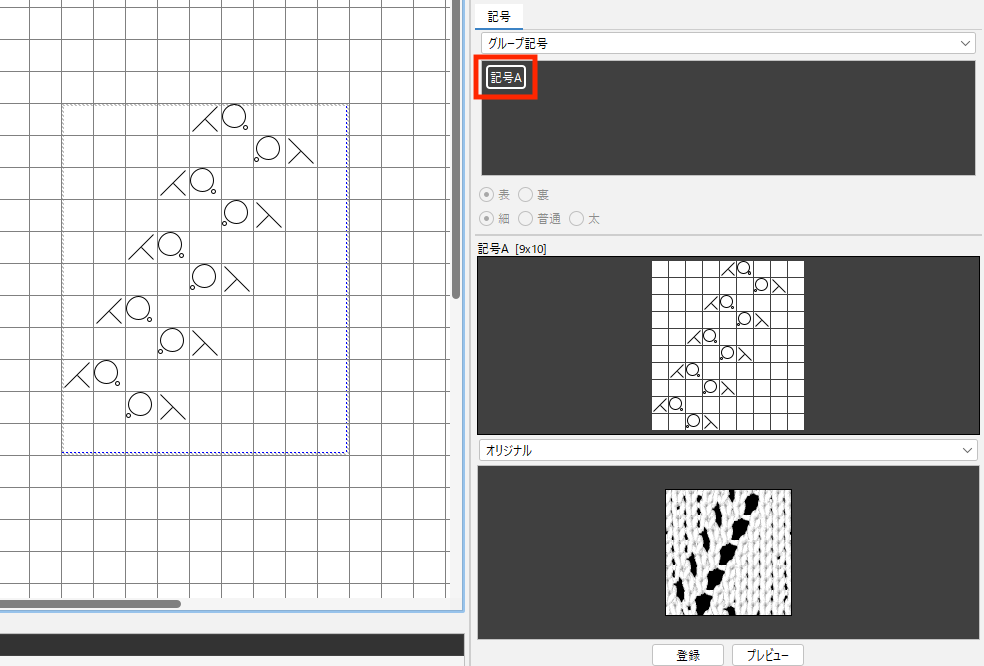The width and height of the screenshot is (984, 666).
Task: Click the canvas horizontal scrollbar thumb
Action: pos(90,604)
